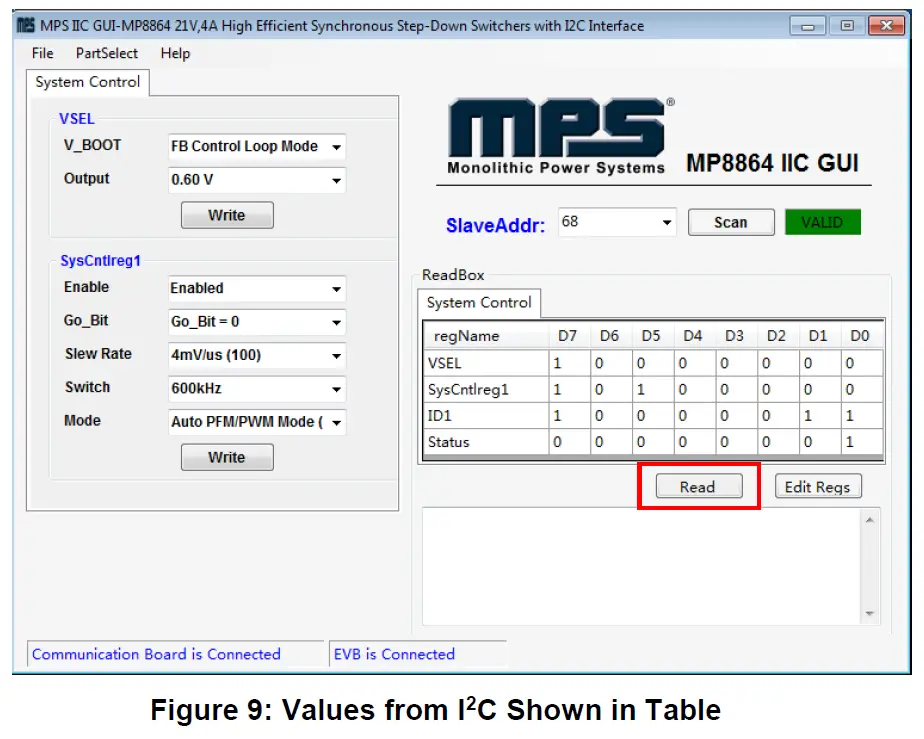This screenshot has height=739, width=924.
Task: Open the File menu
Action: 42,54
